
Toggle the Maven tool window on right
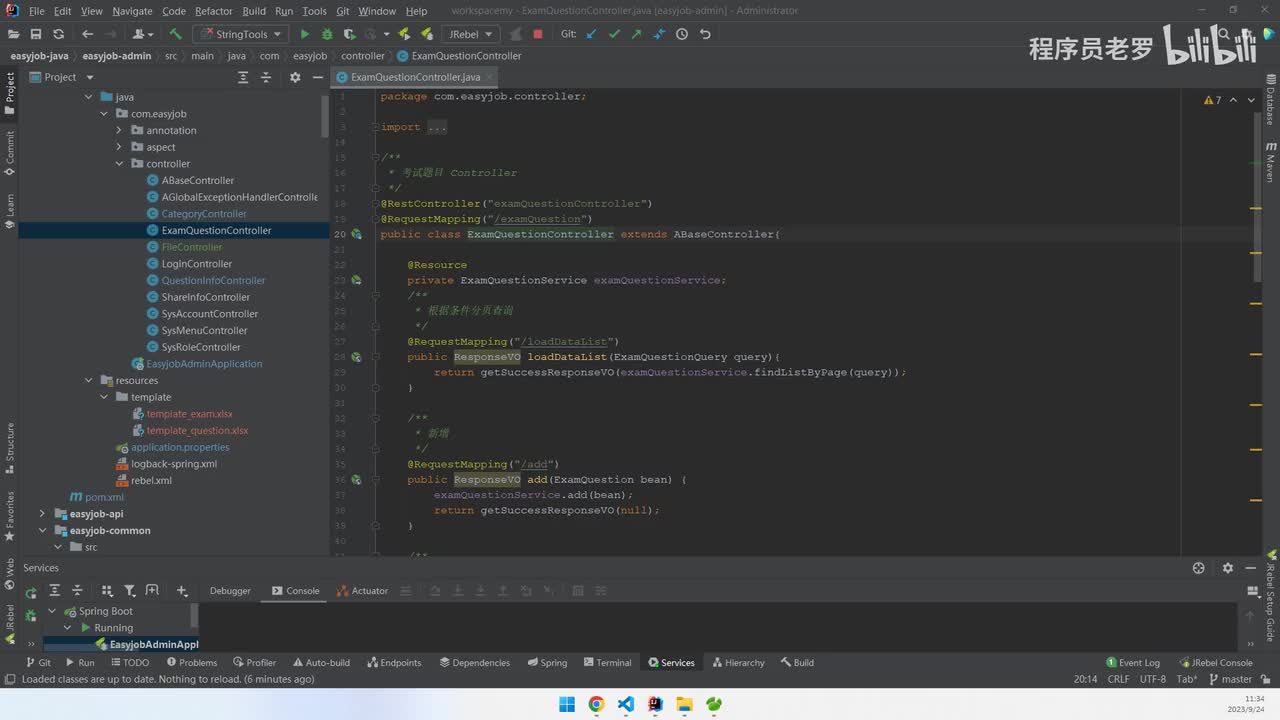click(1270, 160)
